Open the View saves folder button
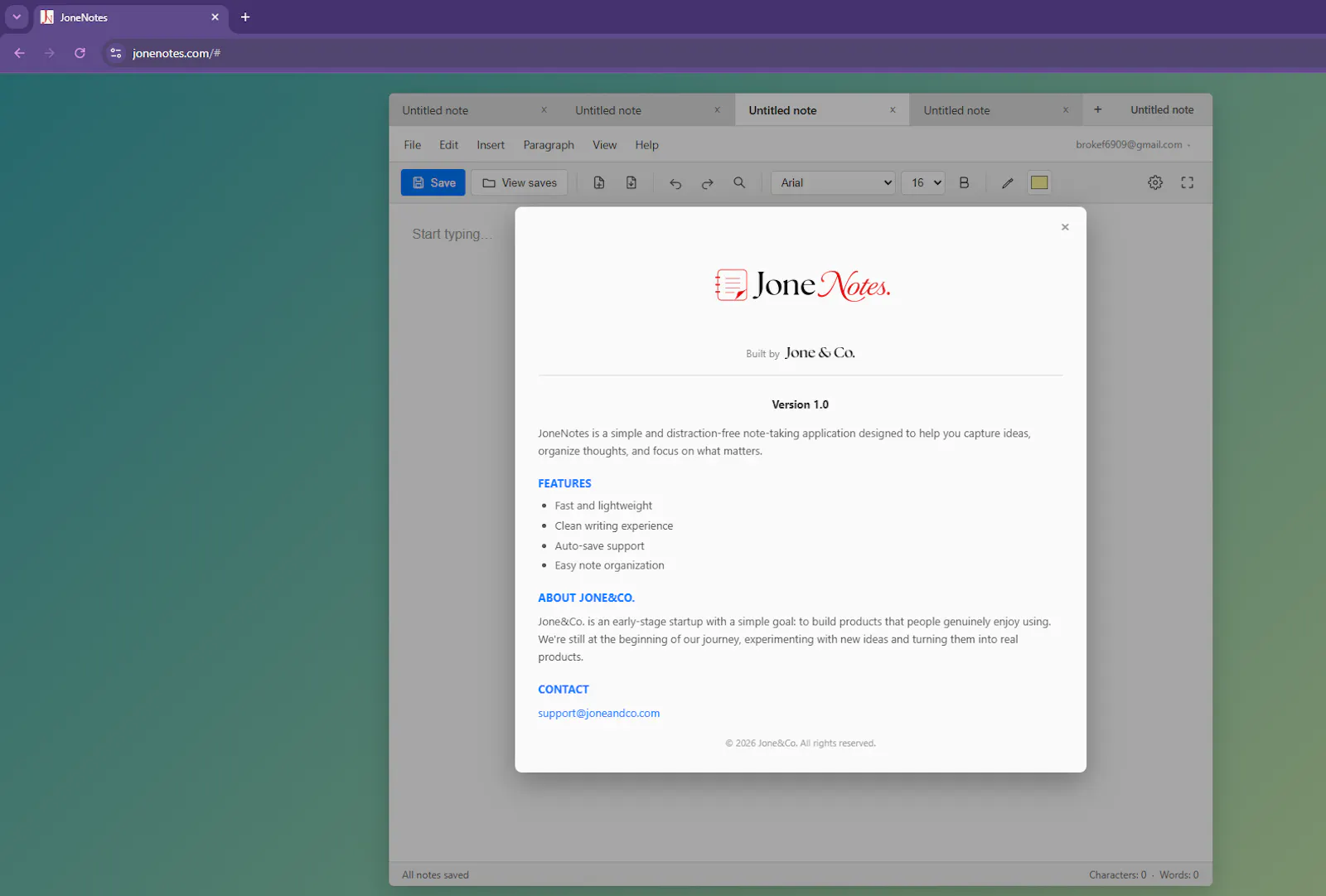 520,182
